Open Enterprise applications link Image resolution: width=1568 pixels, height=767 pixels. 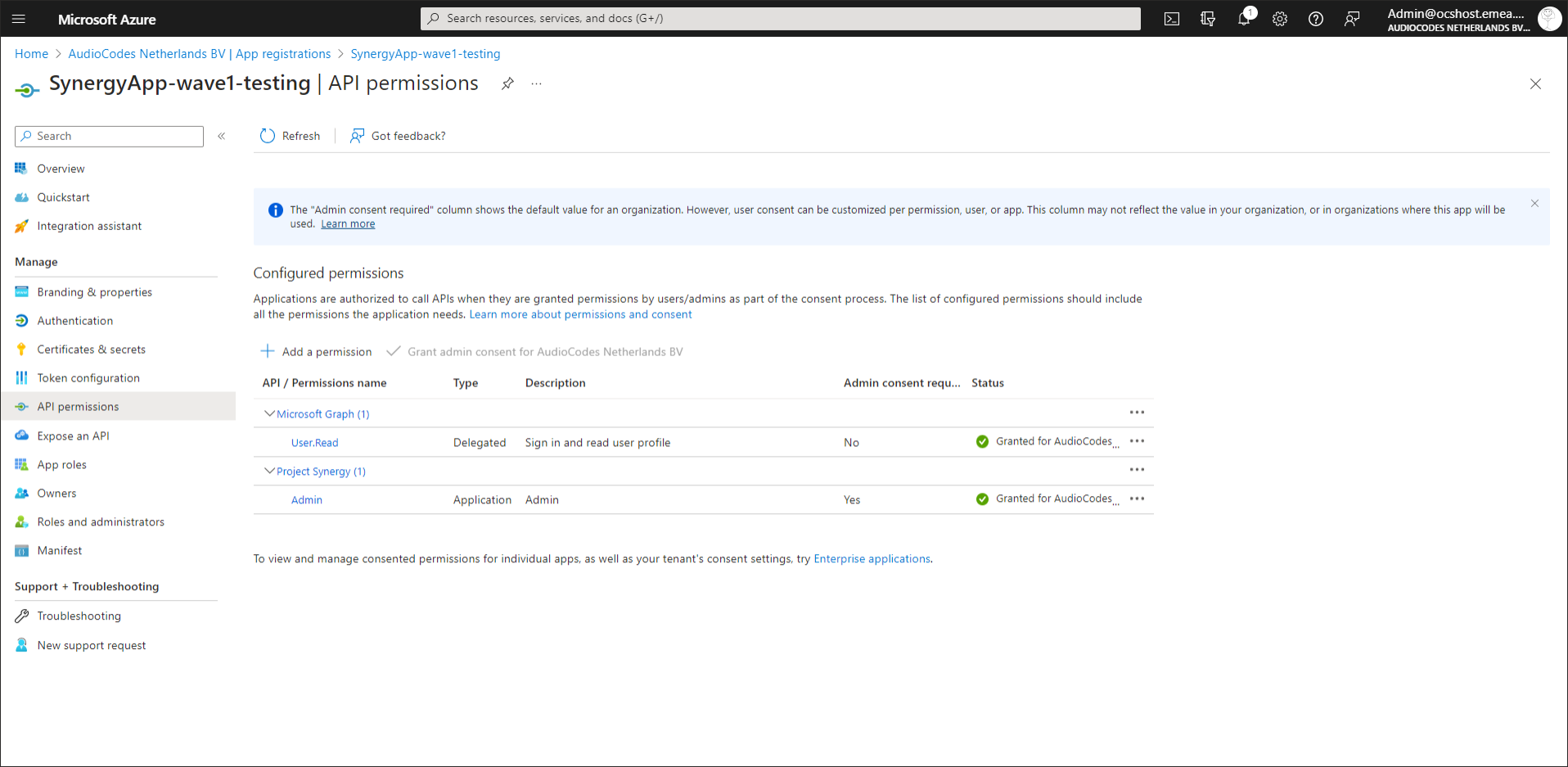click(x=872, y=559)
